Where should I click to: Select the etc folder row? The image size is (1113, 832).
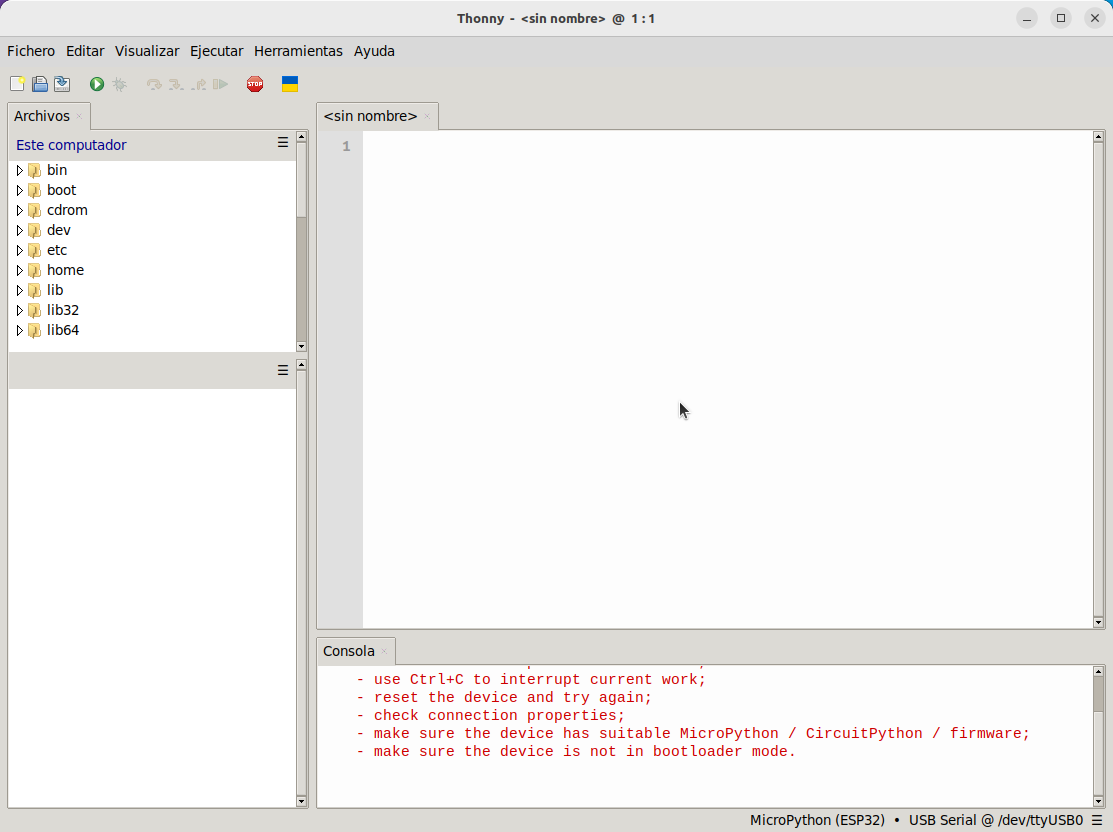(x=152, y=250)
